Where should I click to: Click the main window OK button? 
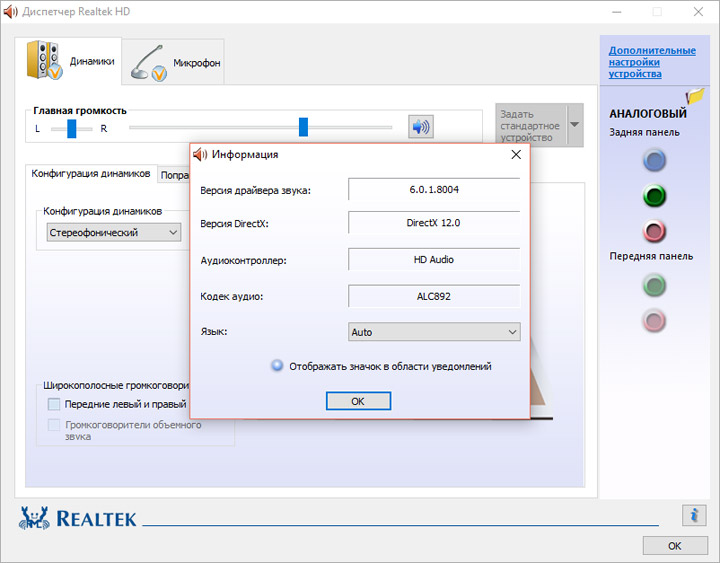(x=675, y=546)
